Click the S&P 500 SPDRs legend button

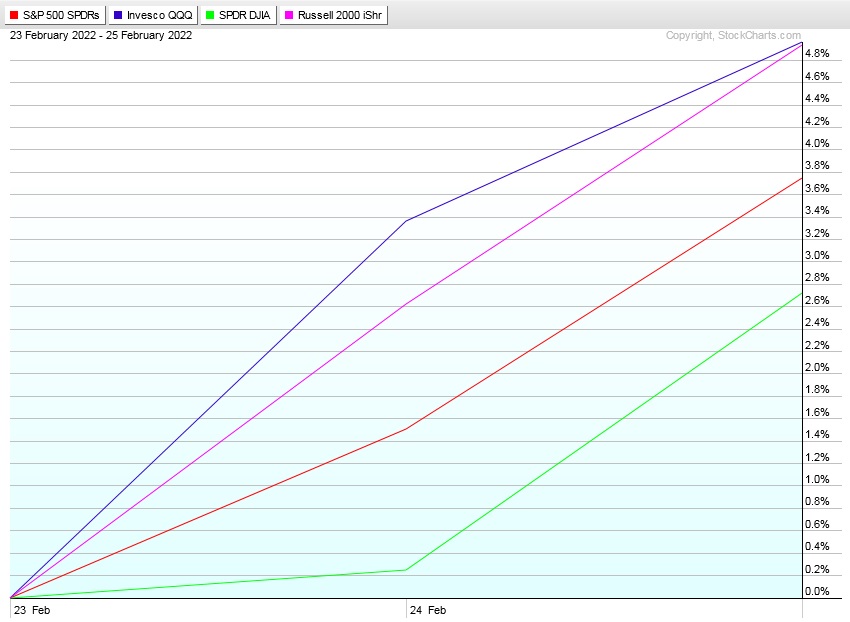click(x=55, y=15)
